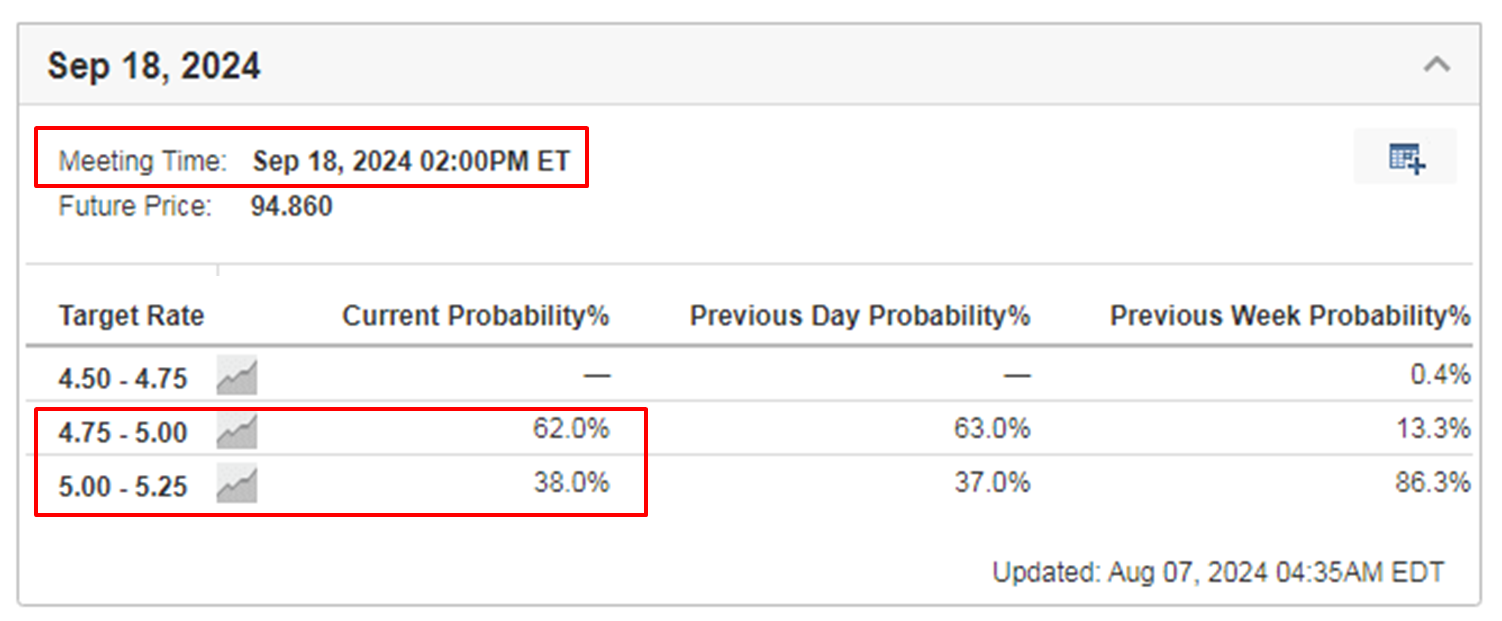Screen dimensions: 1502x621
Task: Click the 63.0% previous day value
Action: [x=991, y=429]
